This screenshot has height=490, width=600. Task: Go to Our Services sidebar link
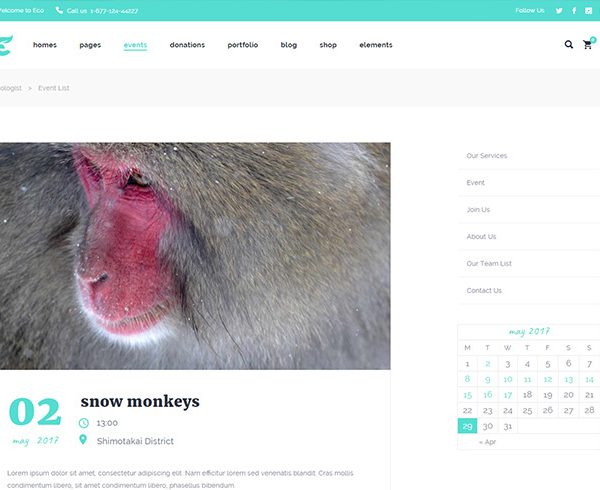(487, 156)
